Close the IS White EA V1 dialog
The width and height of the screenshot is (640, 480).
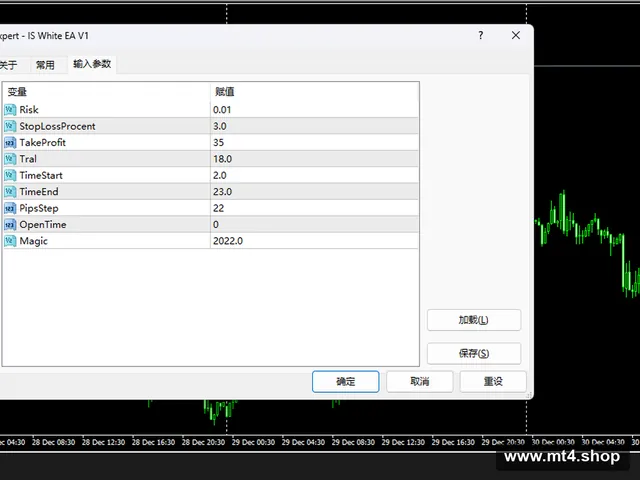[516, 36]
